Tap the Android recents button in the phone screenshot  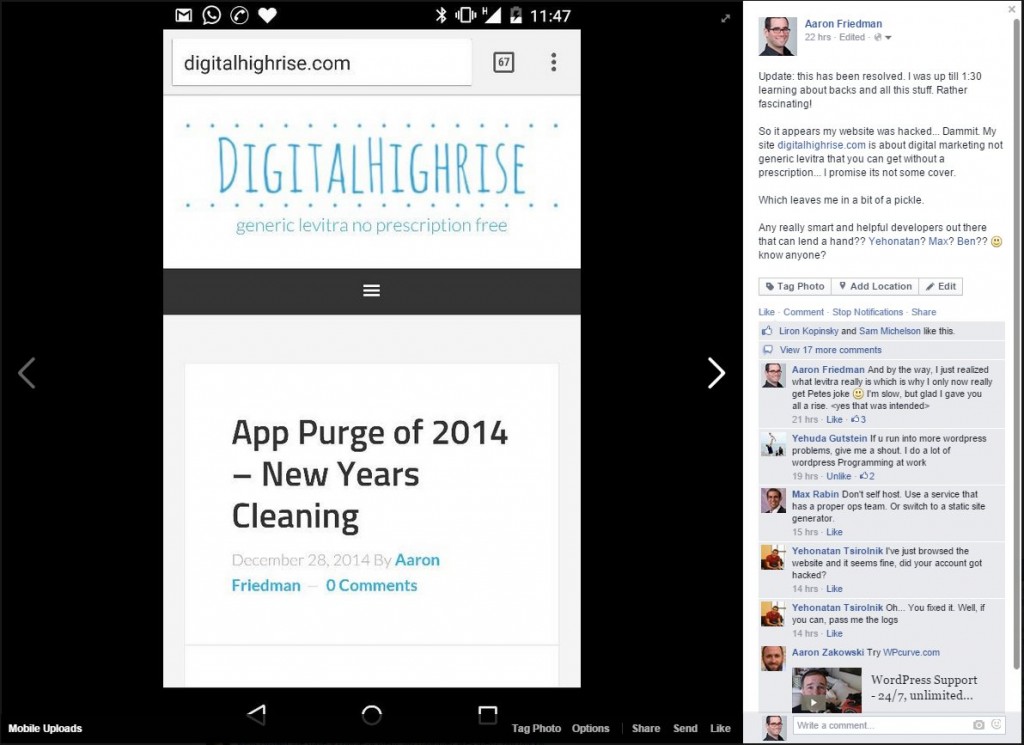[487, 715]
